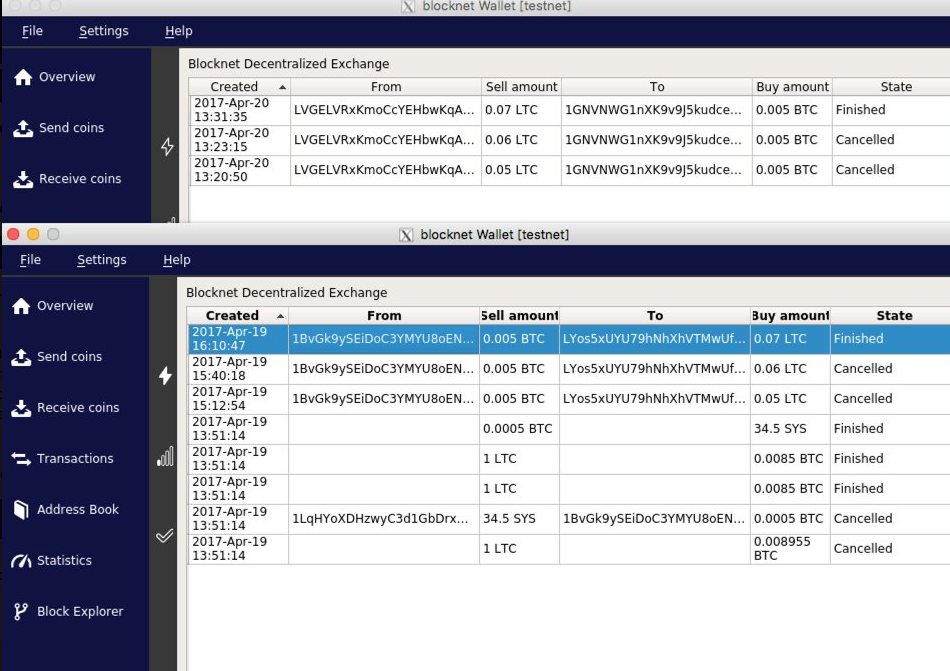This screenshot has width=950, height=671.
Task: Select upper table row selling 0.07 LTC
Action: pyautogui.click(x=570, y=110)
